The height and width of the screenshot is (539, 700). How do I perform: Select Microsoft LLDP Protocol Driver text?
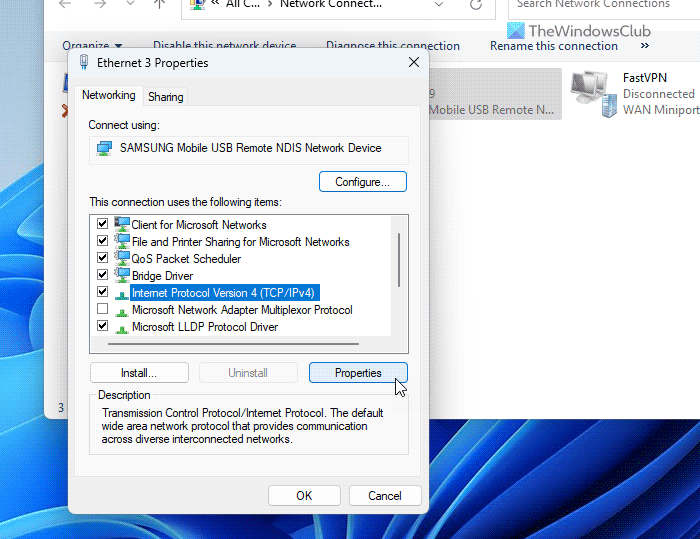(x=205, y=327)
